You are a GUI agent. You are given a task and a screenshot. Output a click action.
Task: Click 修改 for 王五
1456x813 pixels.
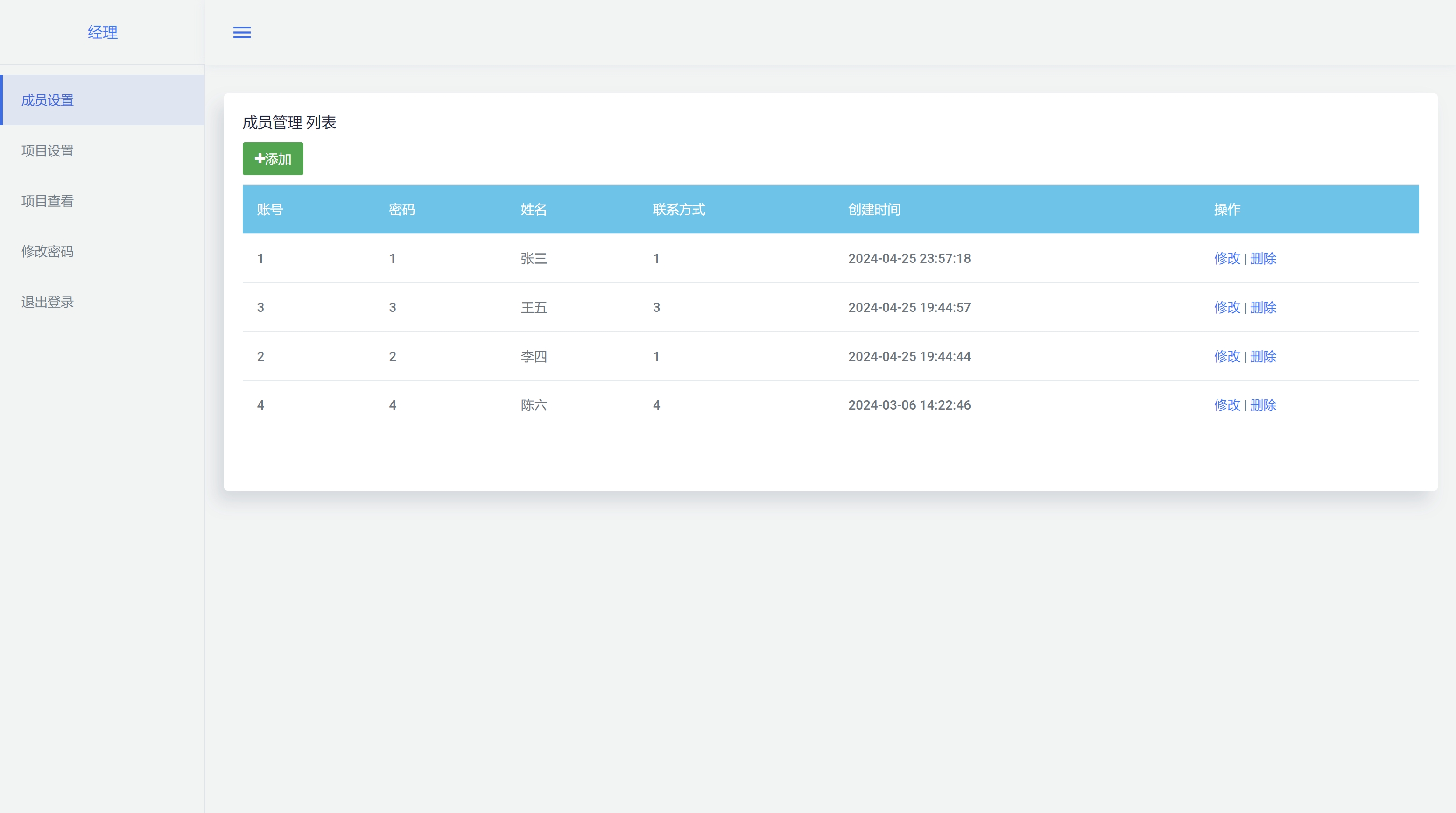[1227, 307]
